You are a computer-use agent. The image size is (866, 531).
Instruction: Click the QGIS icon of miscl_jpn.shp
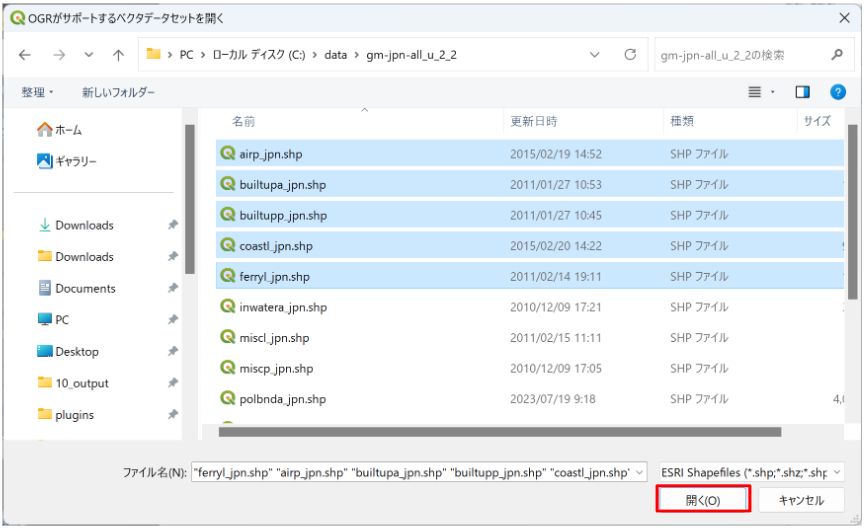[228, 337]
